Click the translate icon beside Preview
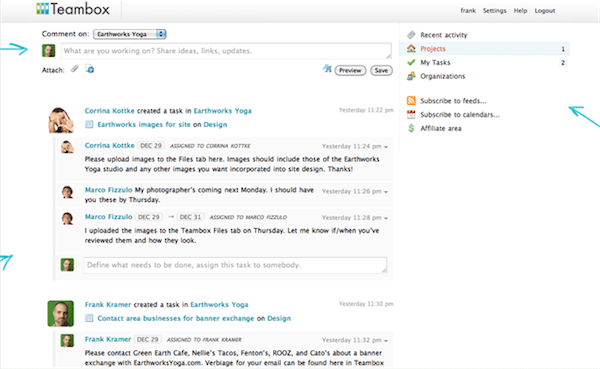Screen dimensions: 600x369 coord(327,69)
